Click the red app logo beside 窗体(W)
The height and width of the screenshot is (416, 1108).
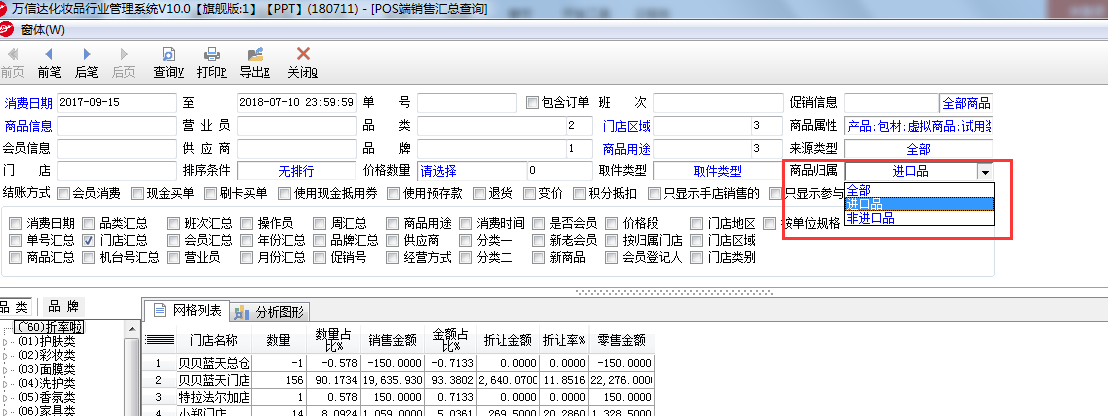click(7, 29)
